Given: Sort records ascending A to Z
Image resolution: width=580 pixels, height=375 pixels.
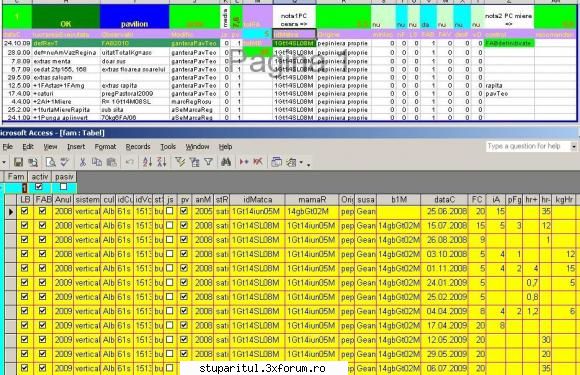Looking at the screenshot, I should pos(147,162).
